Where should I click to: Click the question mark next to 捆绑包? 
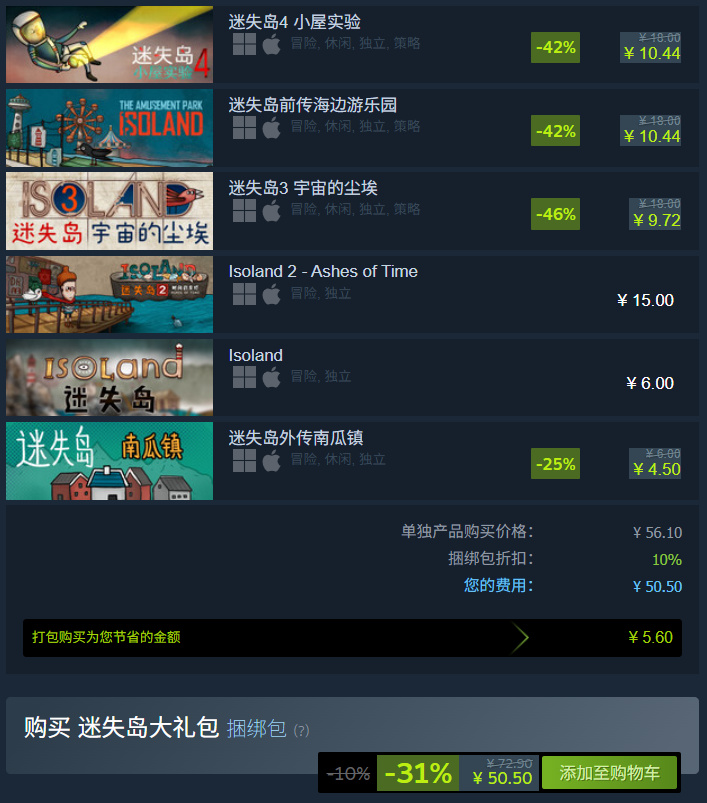click(301, 730)
